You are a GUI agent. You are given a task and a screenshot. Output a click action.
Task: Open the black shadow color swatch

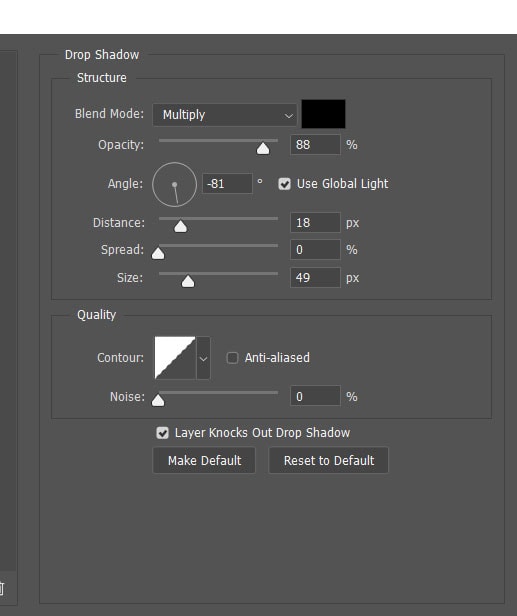coord(323,114)
